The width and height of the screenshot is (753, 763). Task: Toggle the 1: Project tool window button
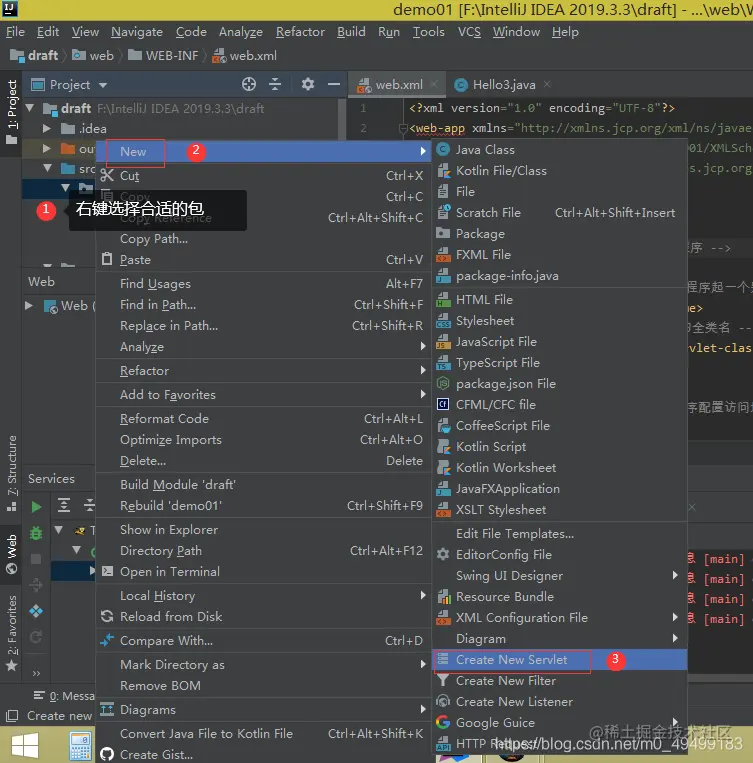click(11, 113)
